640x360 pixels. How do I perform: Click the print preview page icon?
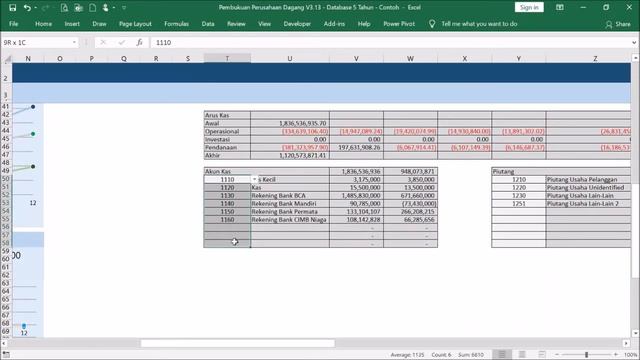tap(64, 7)
